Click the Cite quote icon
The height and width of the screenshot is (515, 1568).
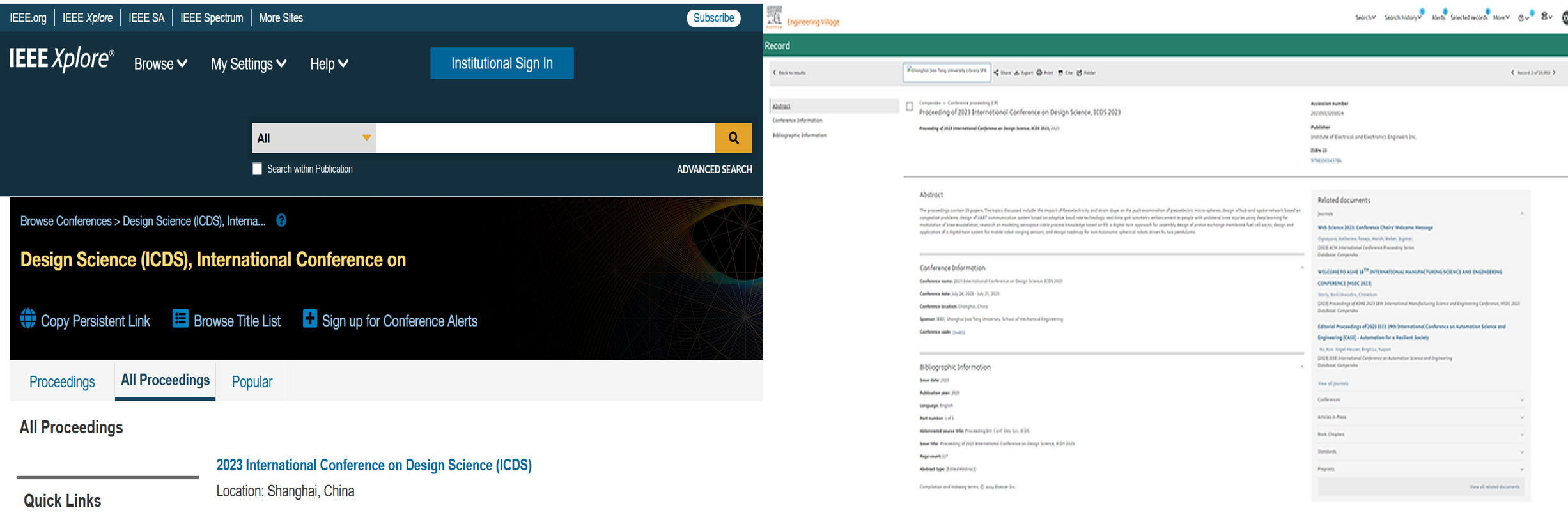pyautogui.click(x=1061, y=73)
